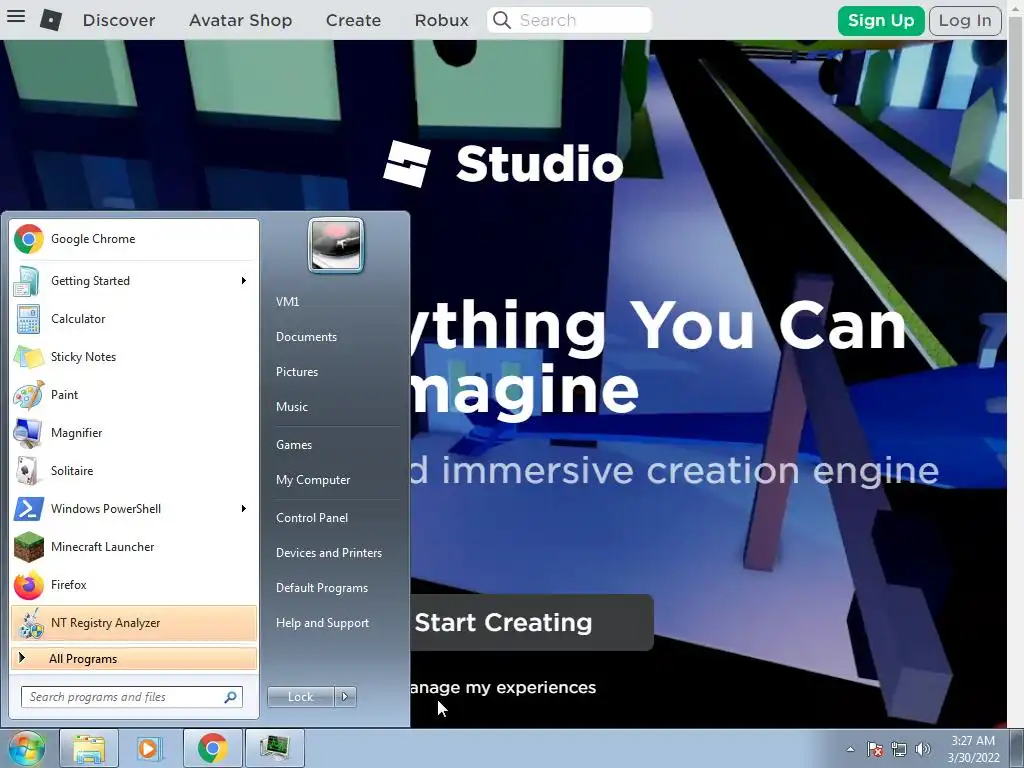Open Control Panel
The image size is (1024, 768).
312,518
